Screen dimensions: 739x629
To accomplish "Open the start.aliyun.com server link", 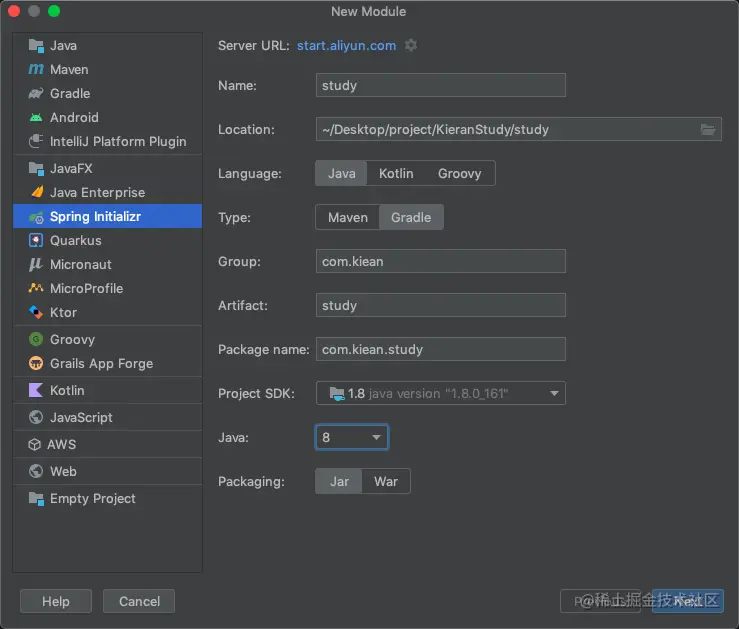I will [346, 45].
